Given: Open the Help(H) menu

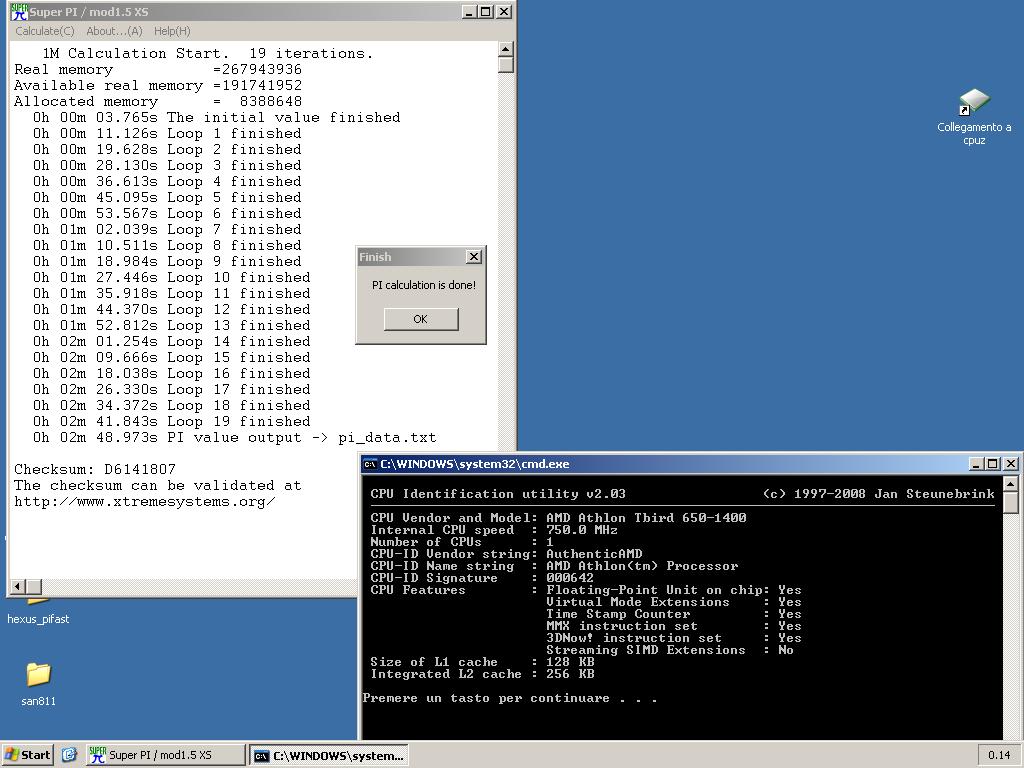Looking at the screenshot, I should [x=172, y=31].
